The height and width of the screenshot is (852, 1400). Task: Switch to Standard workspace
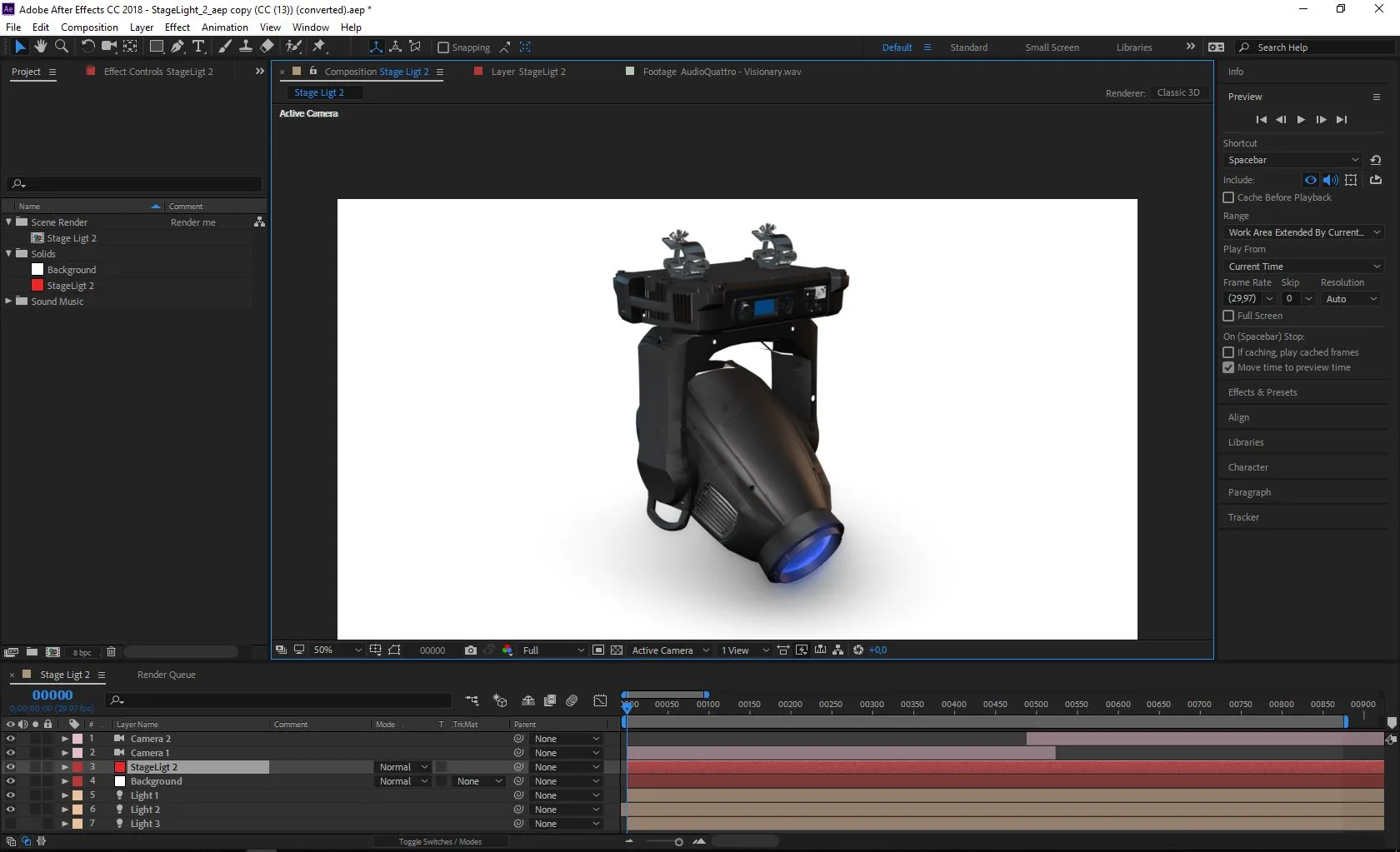tap(968, 47)
